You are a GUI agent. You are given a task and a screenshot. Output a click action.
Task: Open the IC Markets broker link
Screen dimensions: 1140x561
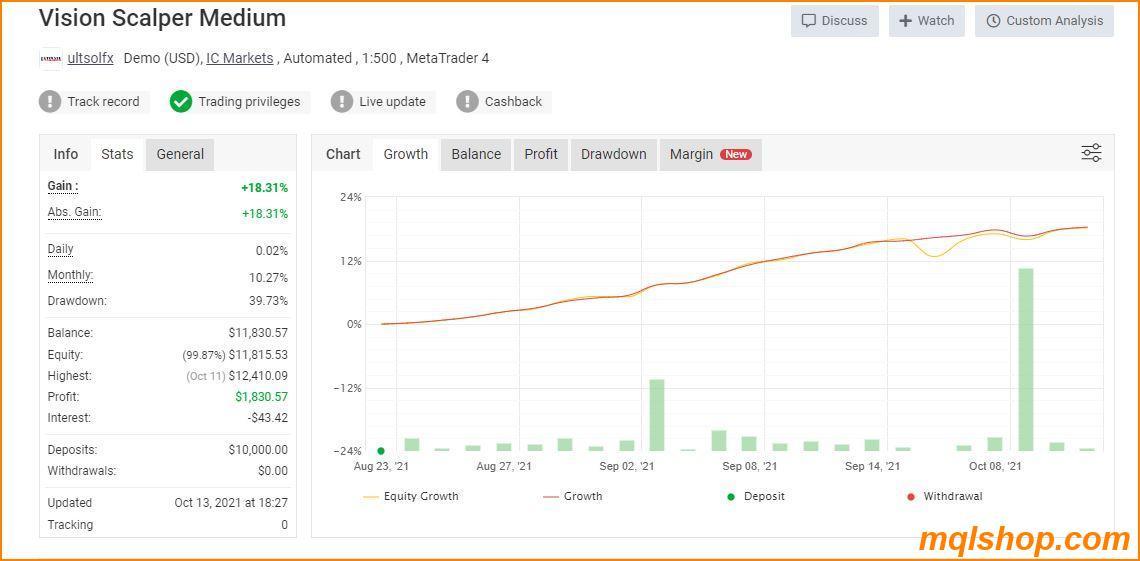tap(240, 58)
